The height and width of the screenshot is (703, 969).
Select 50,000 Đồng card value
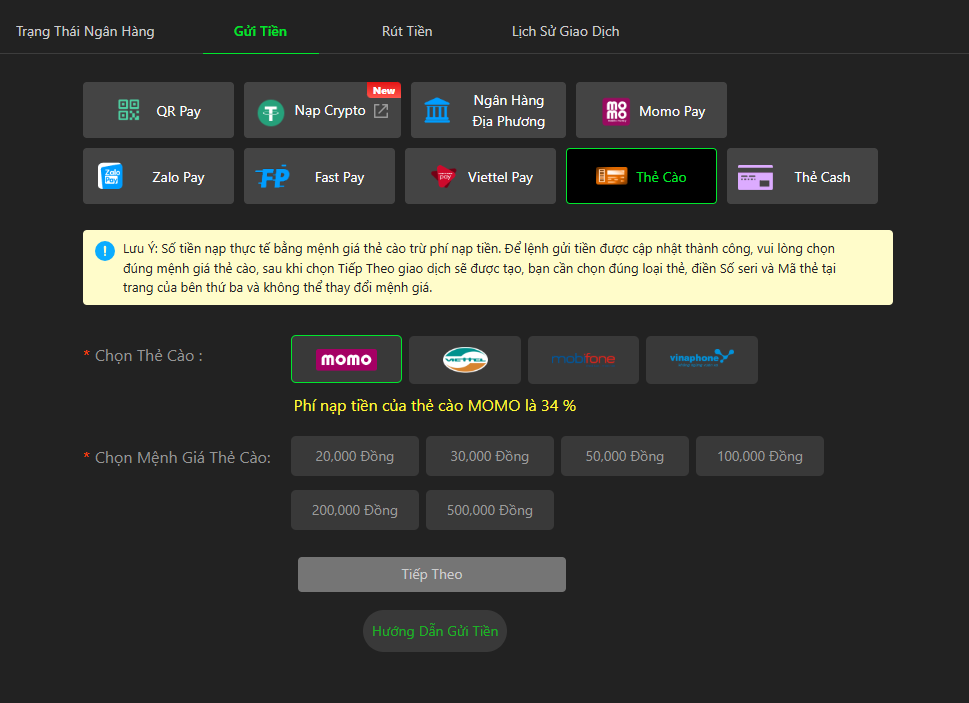click(625, 456)
